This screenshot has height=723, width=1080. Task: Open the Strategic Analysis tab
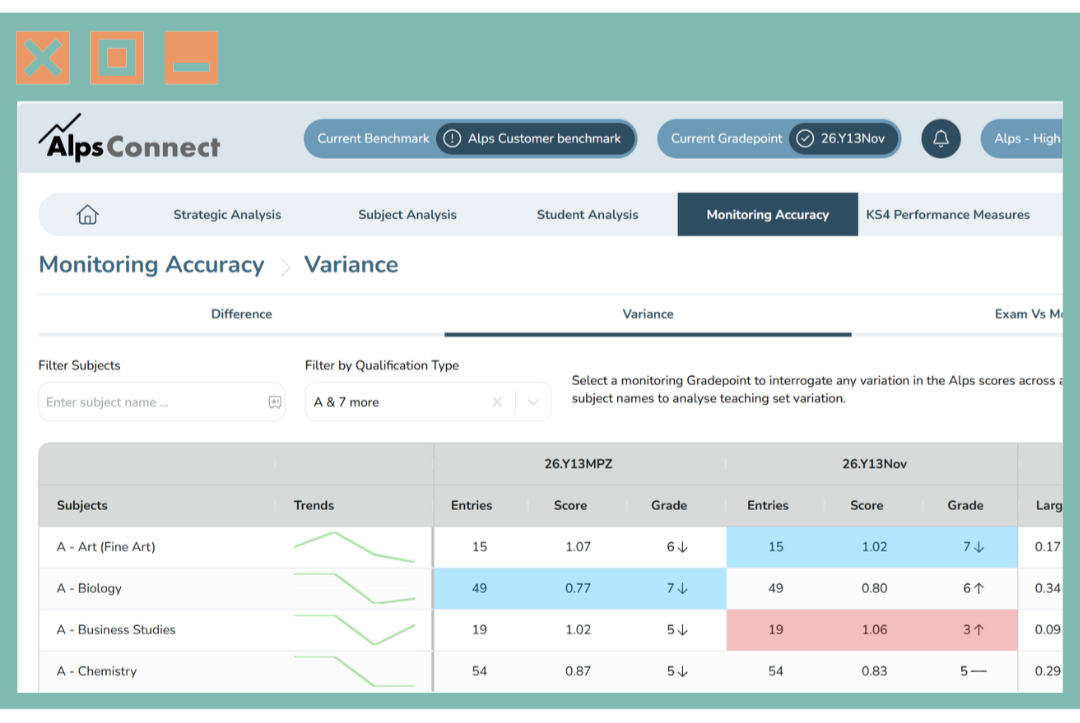pyautogui.click(x=227, y=214)
